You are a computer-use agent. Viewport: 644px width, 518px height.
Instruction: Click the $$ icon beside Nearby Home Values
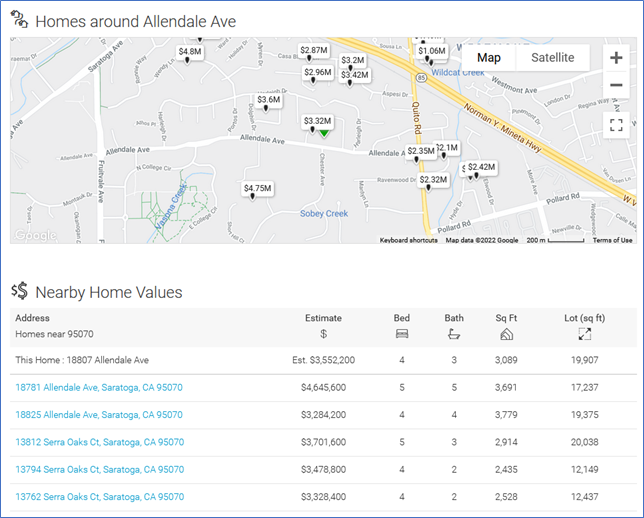coord(19,291)
